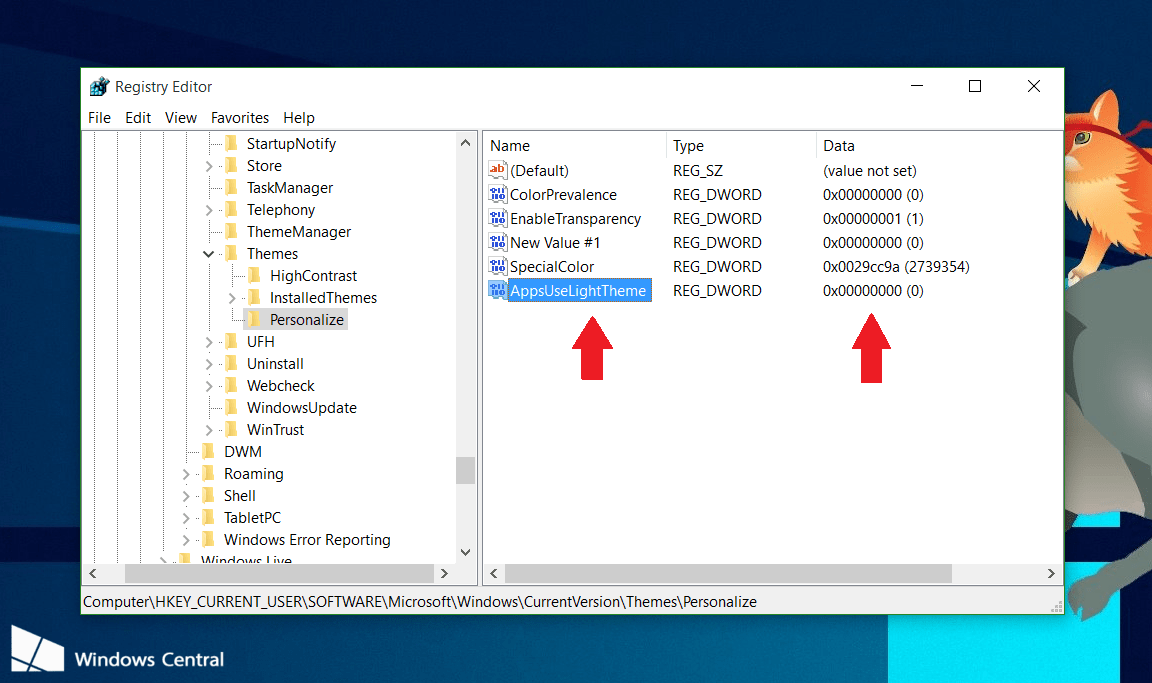Expand the Roaming tree node

click(186, 473)
